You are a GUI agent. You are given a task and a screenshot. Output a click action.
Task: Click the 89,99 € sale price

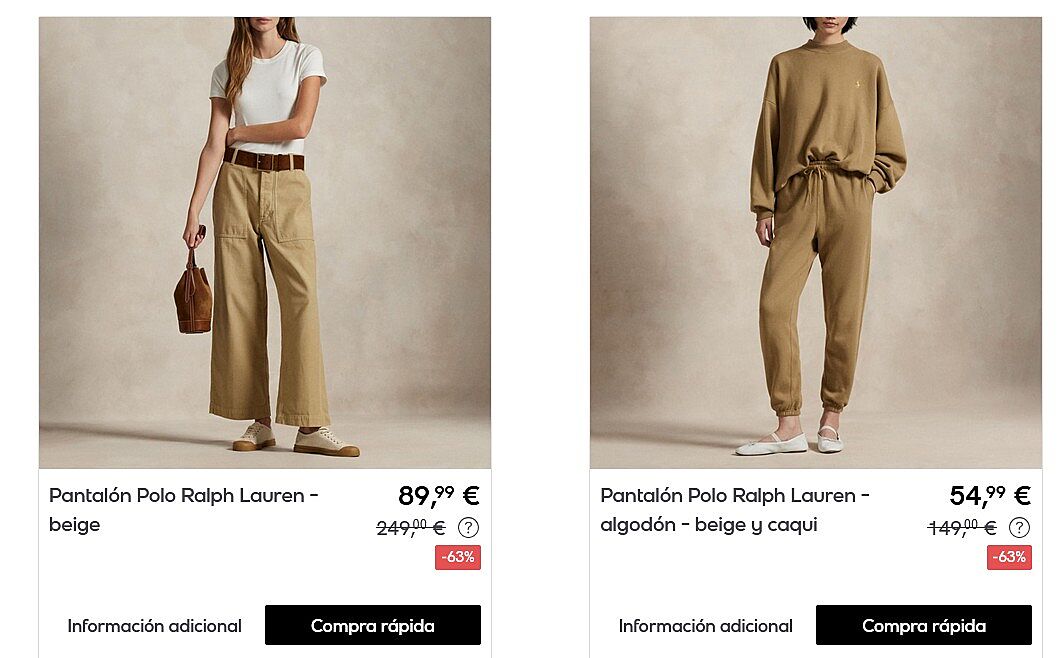[439, 496]
